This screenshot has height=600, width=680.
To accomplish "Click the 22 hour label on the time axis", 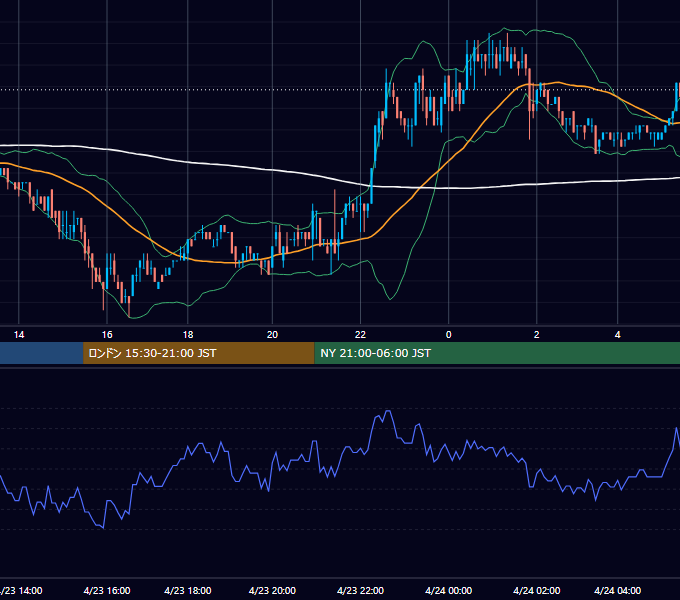I will coord(360,335).
